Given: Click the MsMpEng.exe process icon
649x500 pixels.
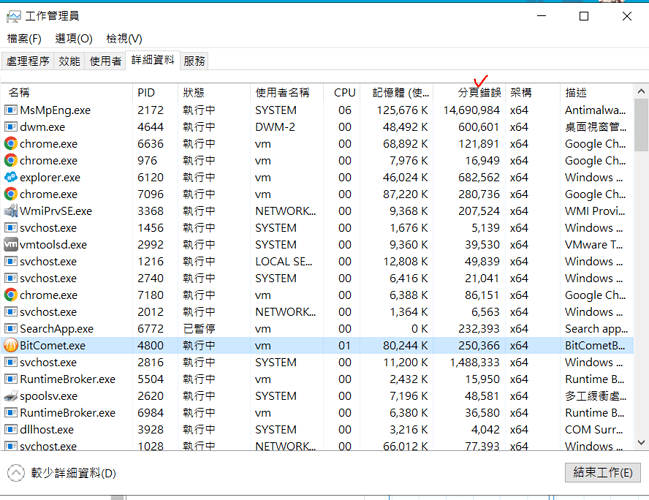Looking at the screenshot, I should coord(11,110).
